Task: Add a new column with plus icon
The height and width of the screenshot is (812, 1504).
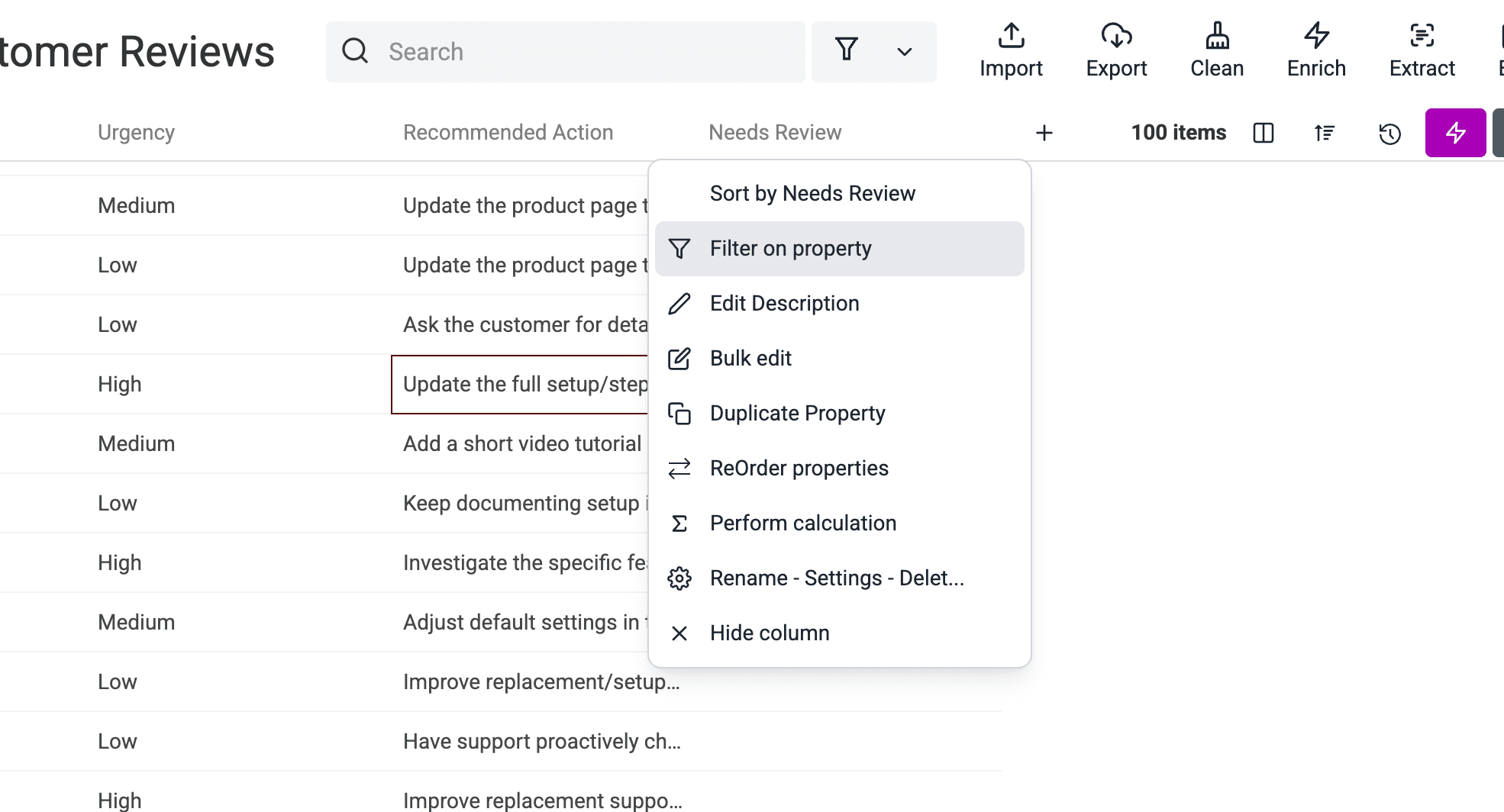Action: point(1044,133)
